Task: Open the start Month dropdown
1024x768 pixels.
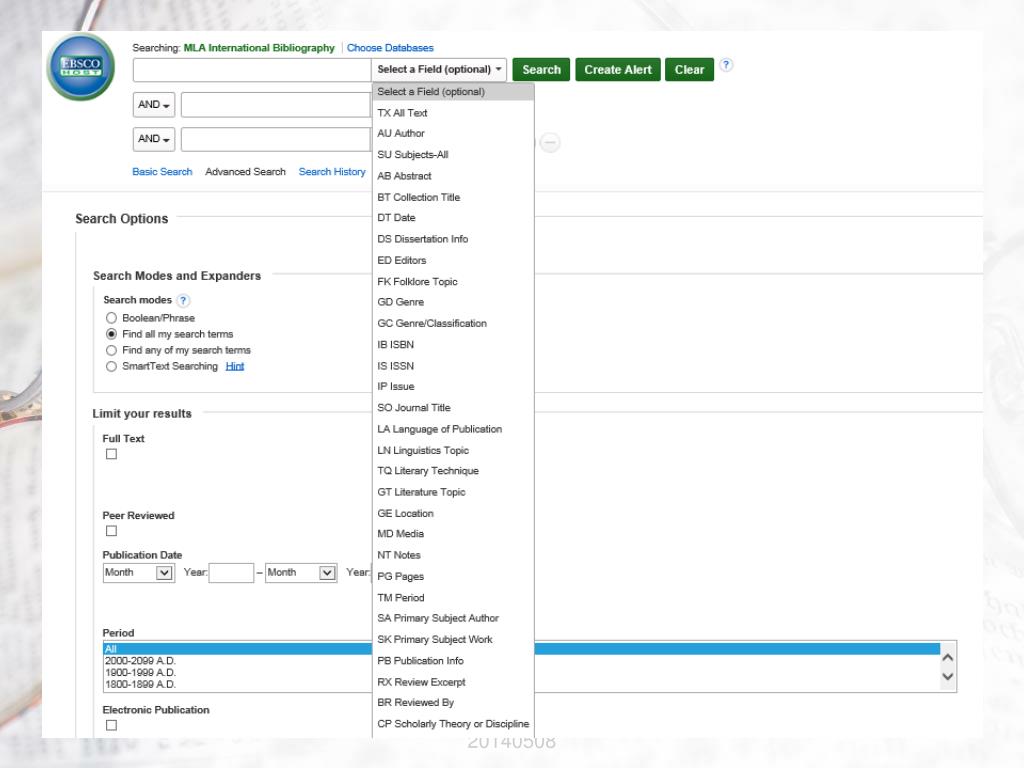Action: pyautogui.click(x=138, y=573)
